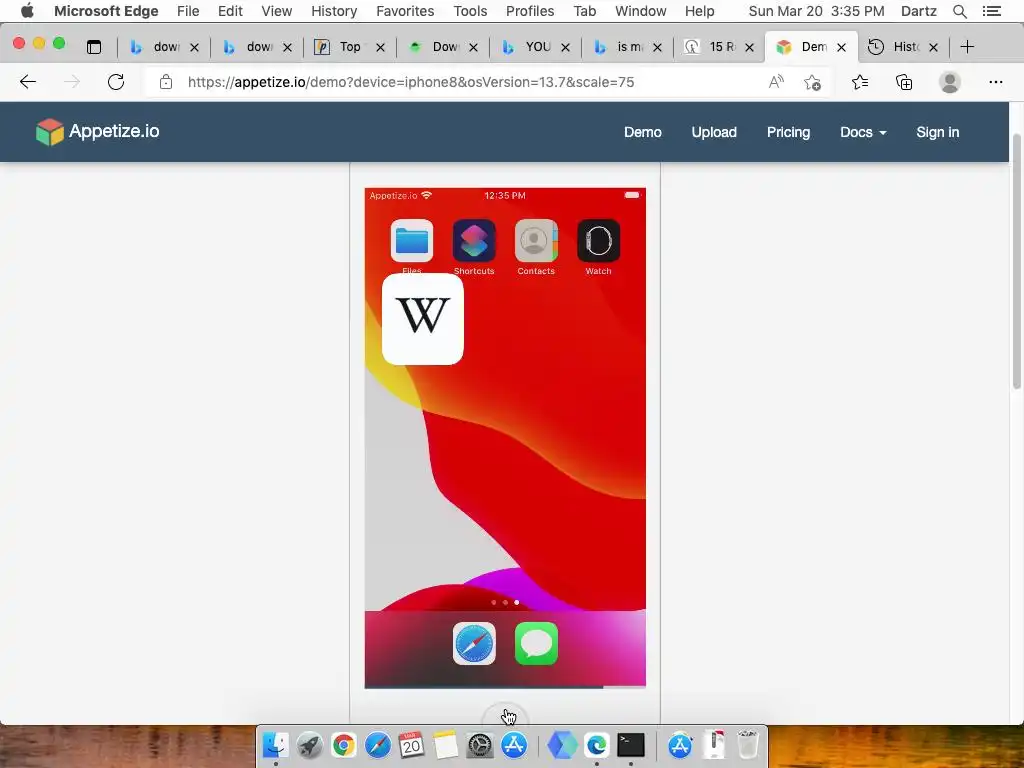Open the History menu in menu bar

[x=334, y=11]
